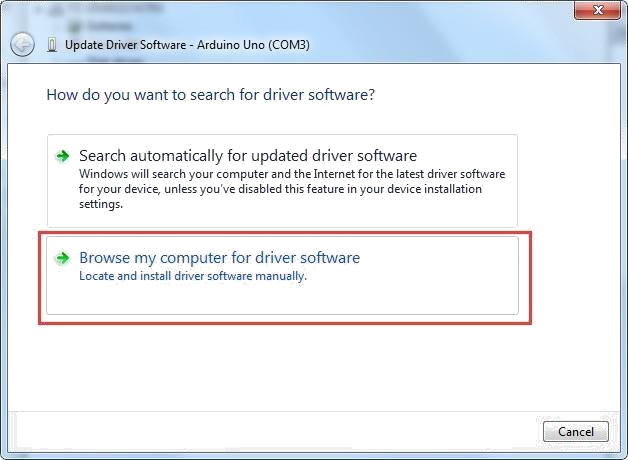The image size is (628, 460).
Task: Close the Update Driver Software dialog
Action: click(x=598, y=10)
